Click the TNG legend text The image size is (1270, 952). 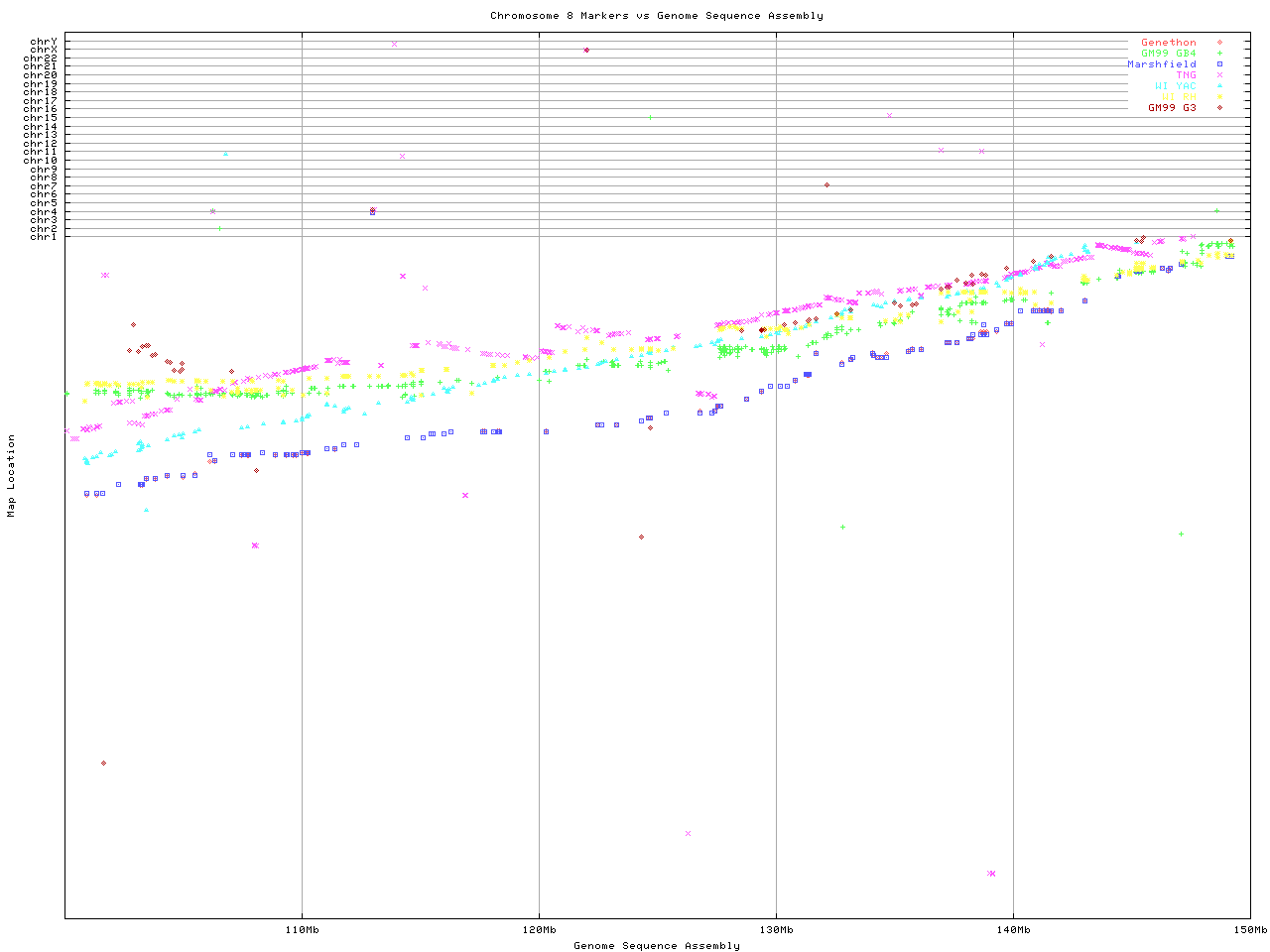[1186, 75]
